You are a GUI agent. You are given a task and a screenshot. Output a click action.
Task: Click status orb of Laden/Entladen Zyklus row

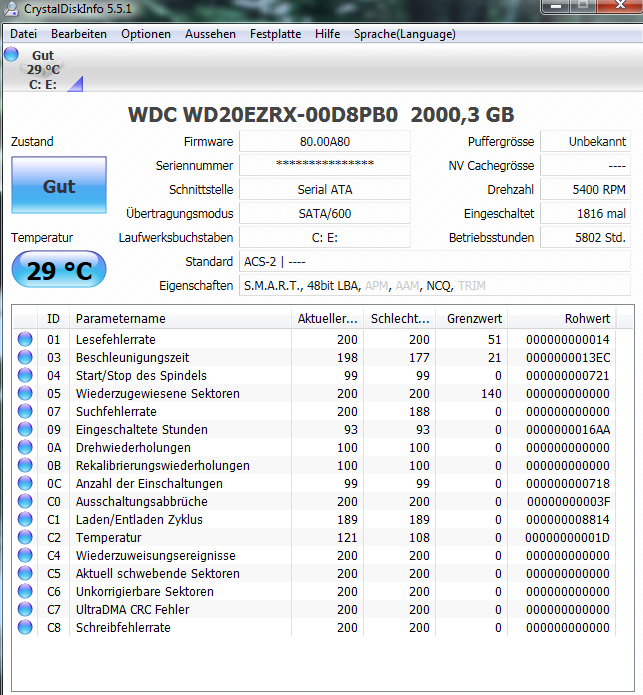pyautogui.click(x=25, y=519)
